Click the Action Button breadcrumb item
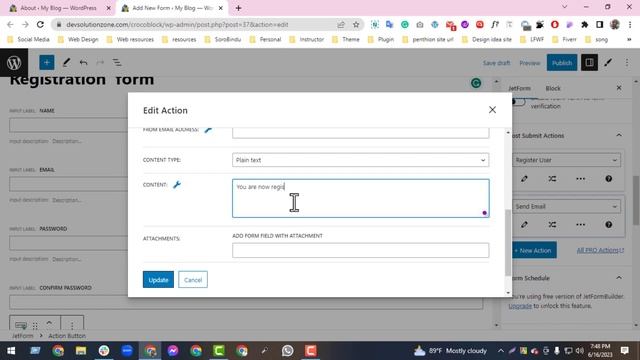 point(67,336)
